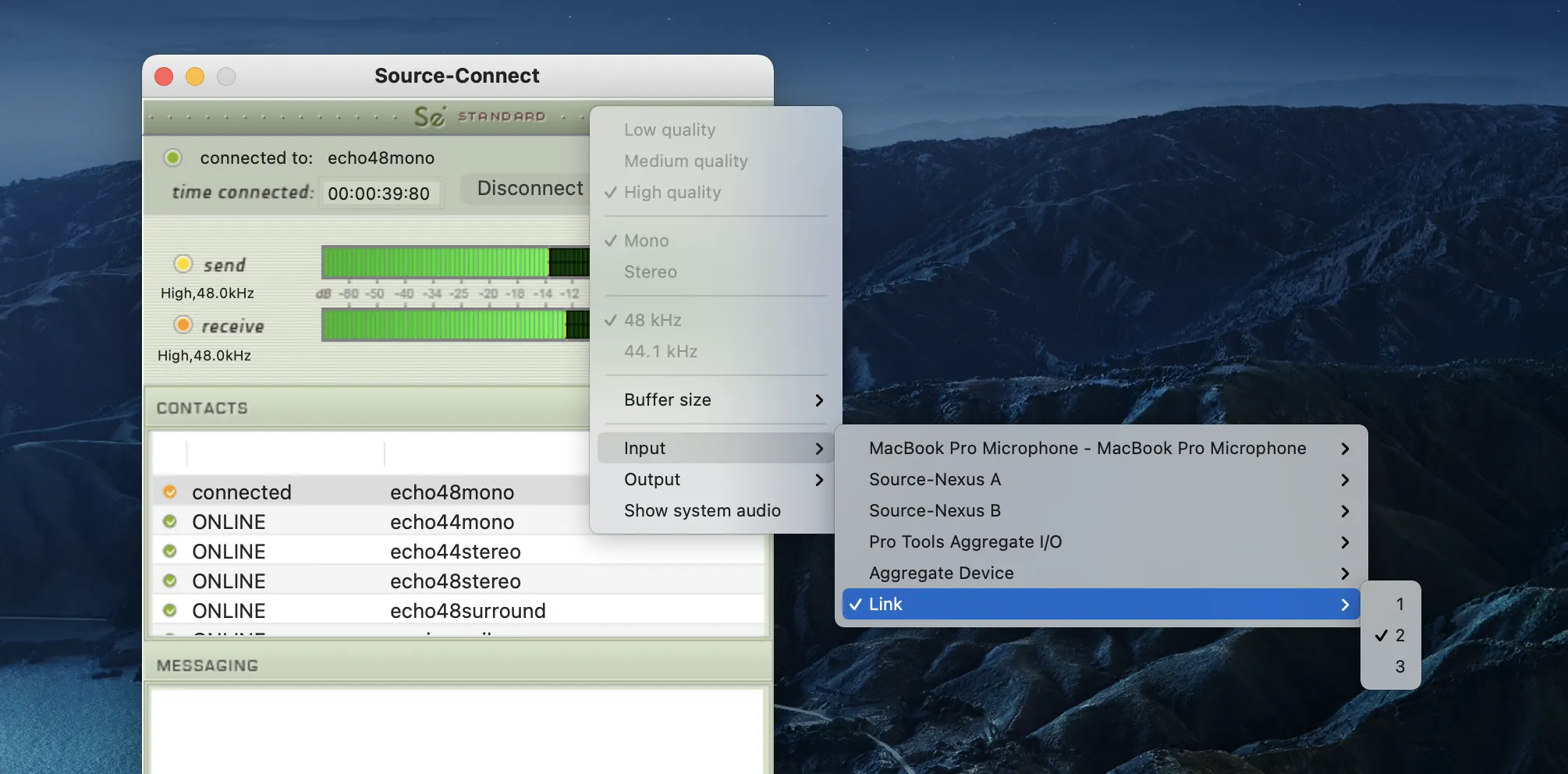1568x774 pixels.
Task: Open the Input submenu
Action: tap(715, 448)
